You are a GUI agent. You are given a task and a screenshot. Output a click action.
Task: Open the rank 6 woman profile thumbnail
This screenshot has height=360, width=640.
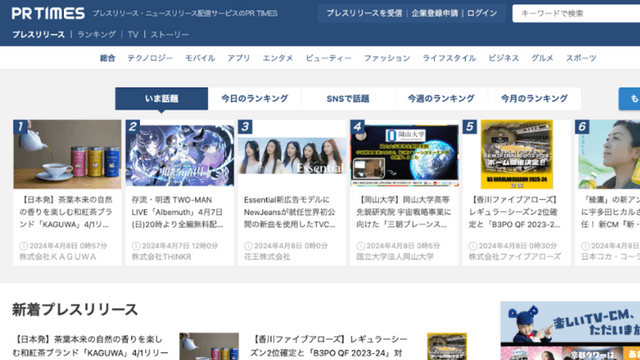pyautogui.click(x=609, y=154)
